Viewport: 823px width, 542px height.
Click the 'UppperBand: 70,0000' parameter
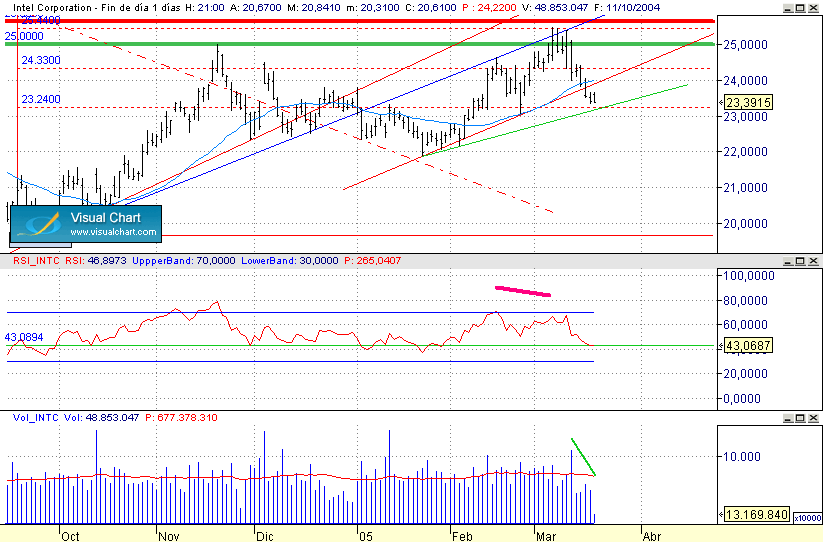coord(184,261)
